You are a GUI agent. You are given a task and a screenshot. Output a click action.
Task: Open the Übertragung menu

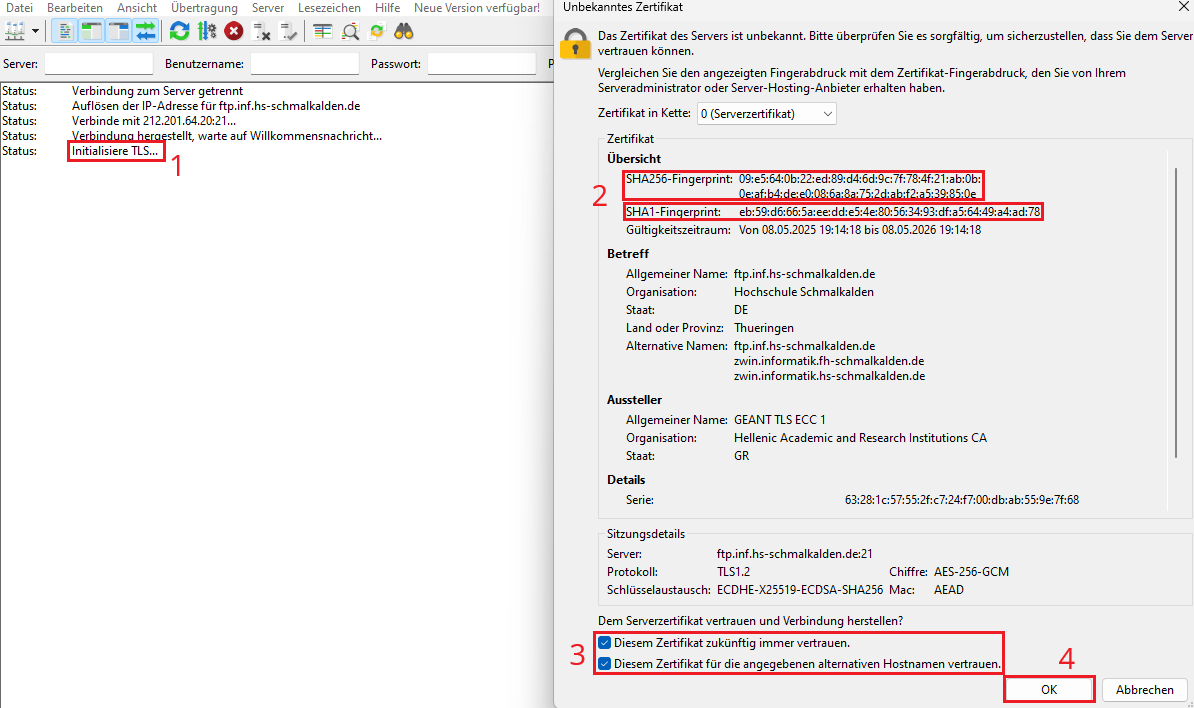click(x=204, y=8)
